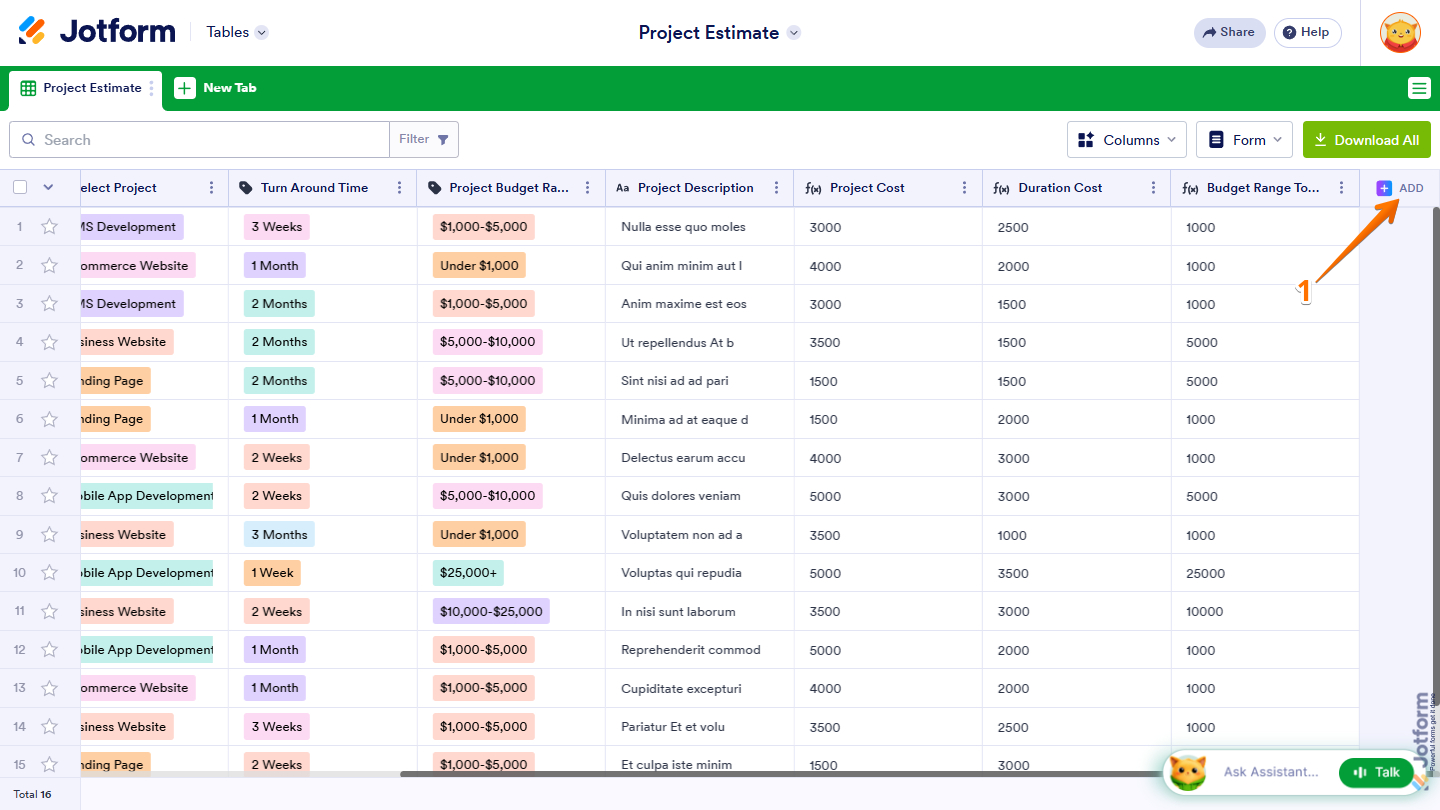The height and width of the screenshot is (810, 1440).
Task: Open Budget Range To column options menu
Action: pyautogui.click(x=1342, y=188)
